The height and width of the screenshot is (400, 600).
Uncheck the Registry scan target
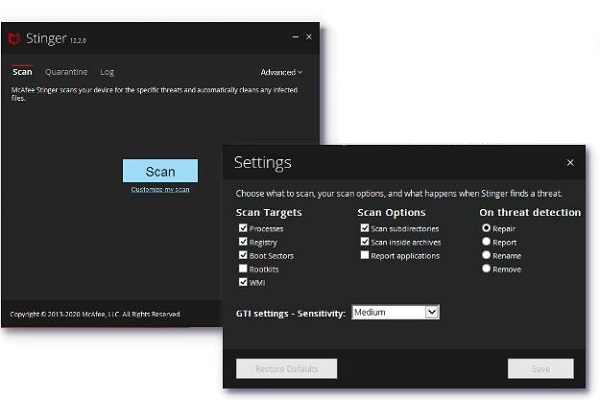[x=243, y=242]
